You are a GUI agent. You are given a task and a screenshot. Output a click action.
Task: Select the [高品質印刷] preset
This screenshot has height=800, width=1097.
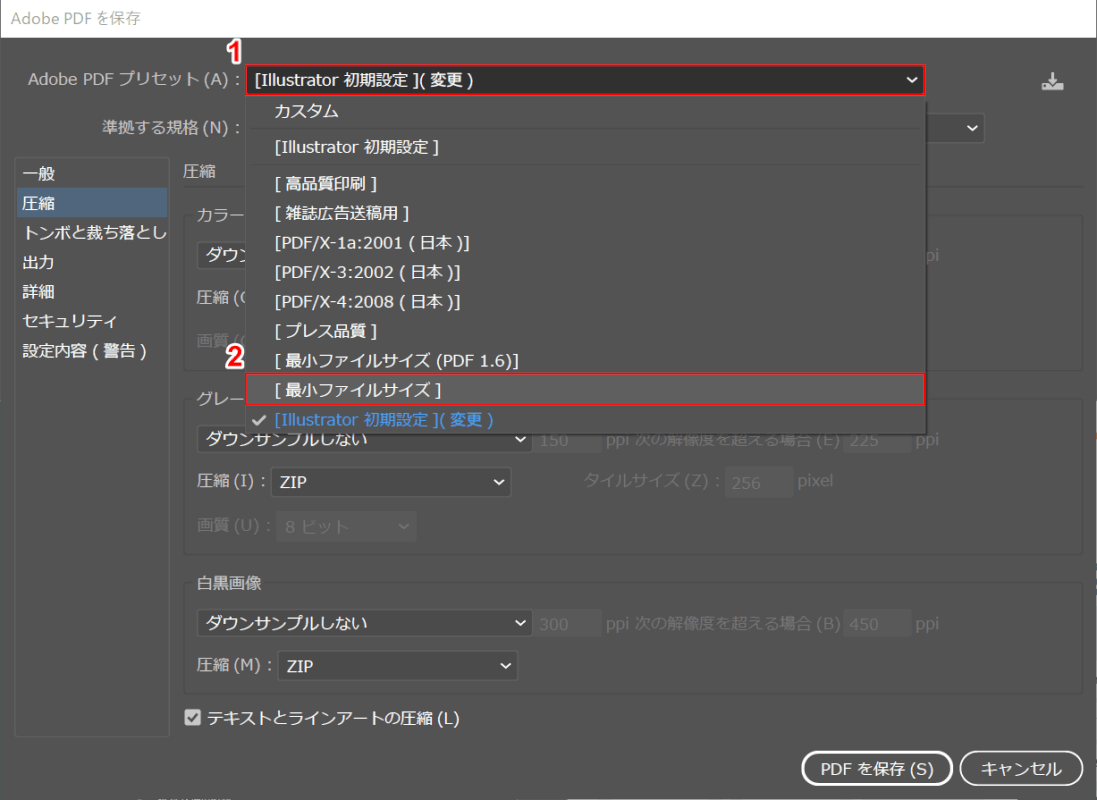585,184
